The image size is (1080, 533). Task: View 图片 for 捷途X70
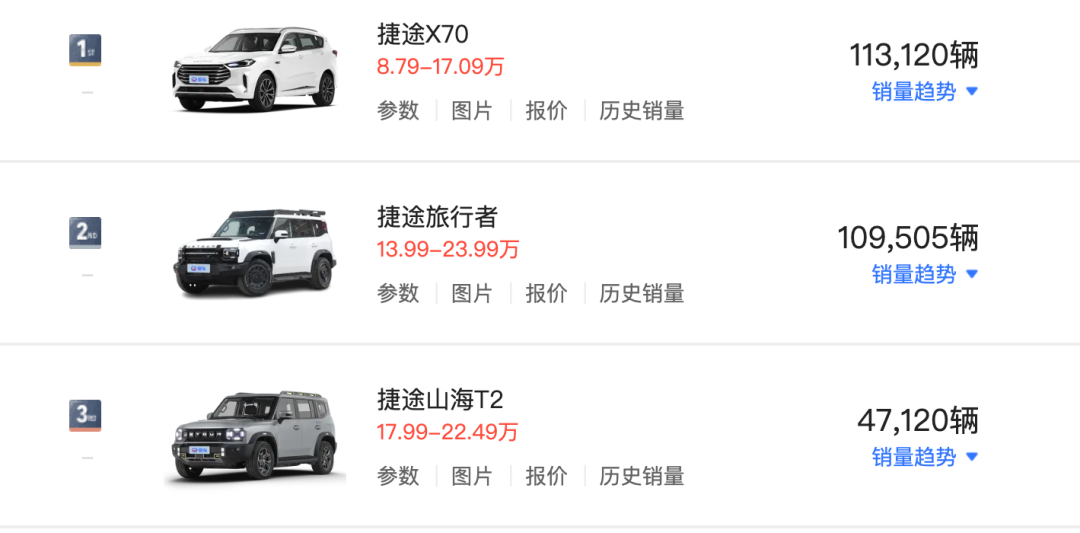coord(472,110)
